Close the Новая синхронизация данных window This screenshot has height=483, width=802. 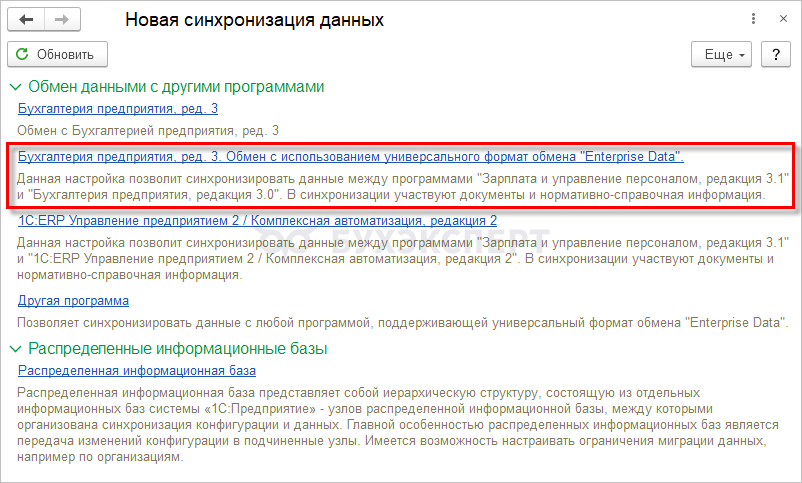(x=783, y=19)
